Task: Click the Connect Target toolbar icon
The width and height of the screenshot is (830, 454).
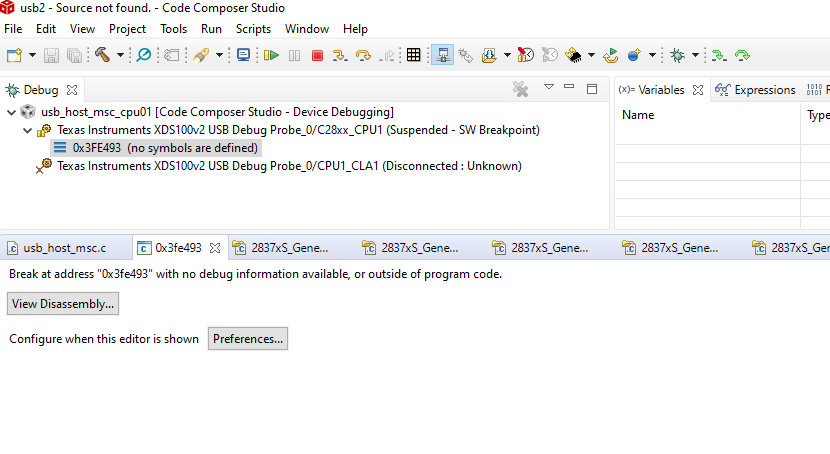Action: pyautogui.click(x=441, y=55)
